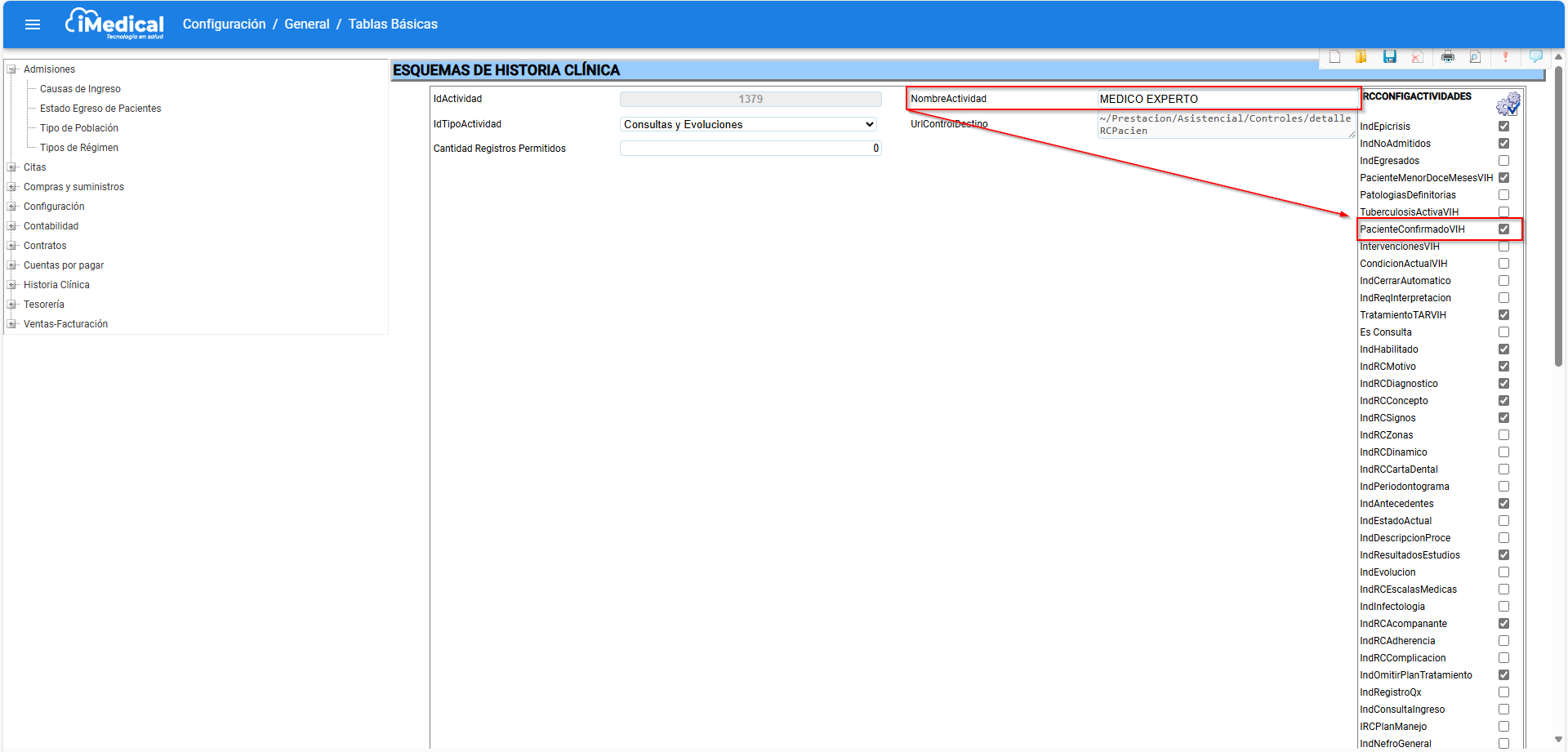
Task: Click the printer icon
Action: (x=1448, y=56)
